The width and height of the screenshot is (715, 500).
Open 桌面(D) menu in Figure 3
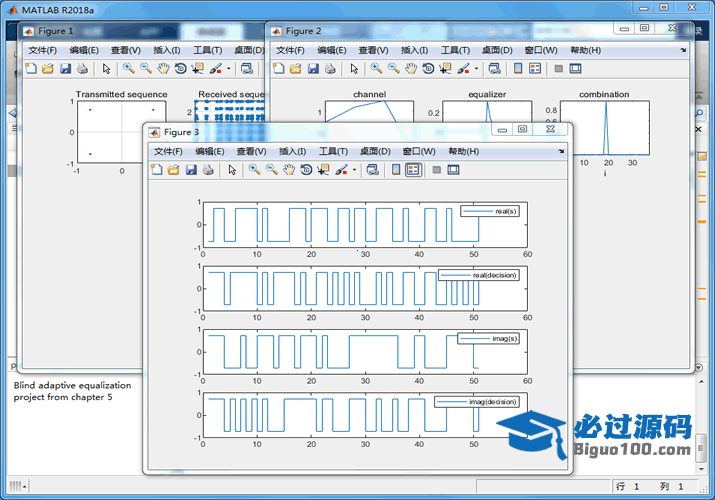click(375, 151)
